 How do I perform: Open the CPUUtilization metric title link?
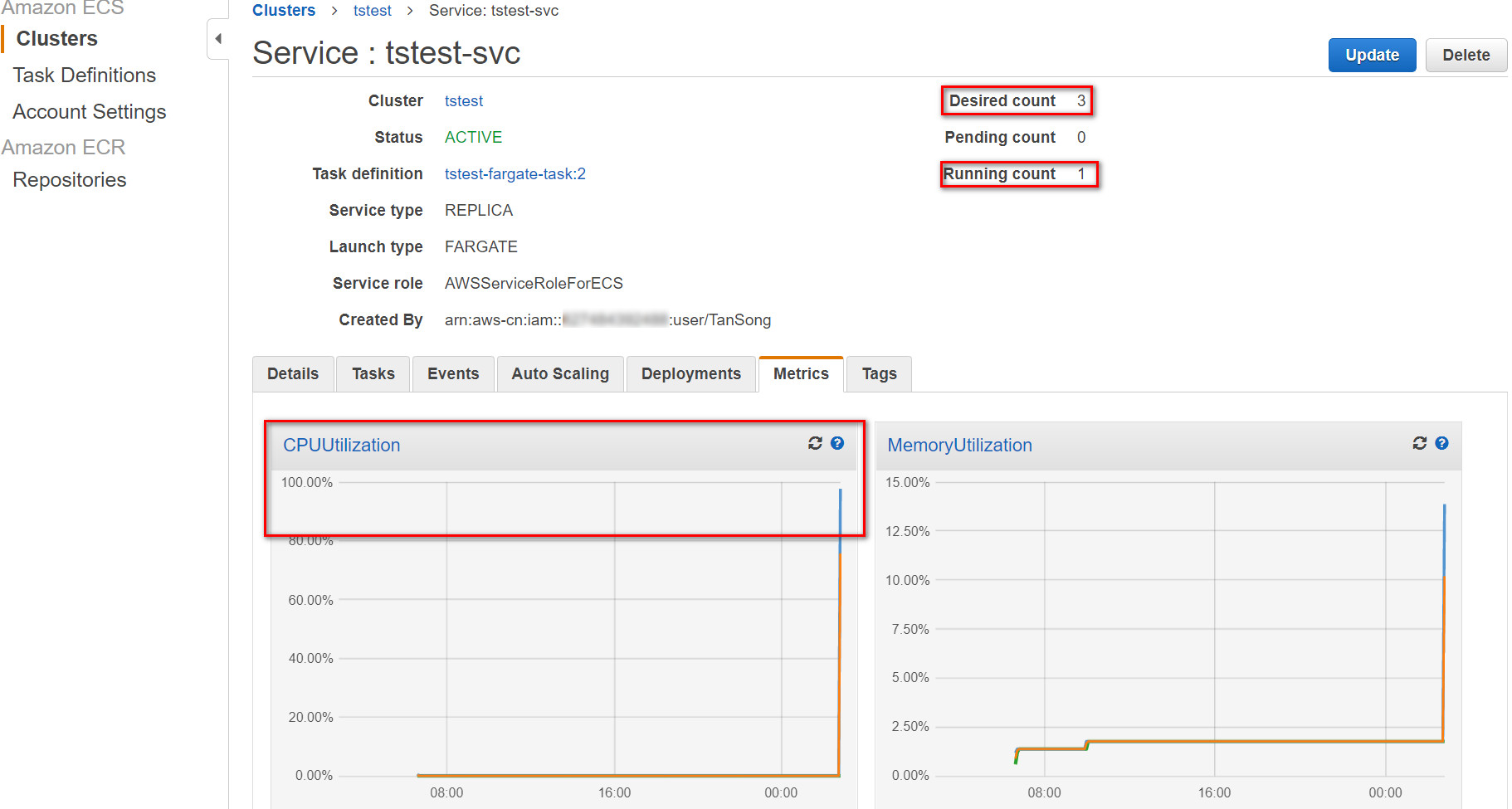click(342, 445)
